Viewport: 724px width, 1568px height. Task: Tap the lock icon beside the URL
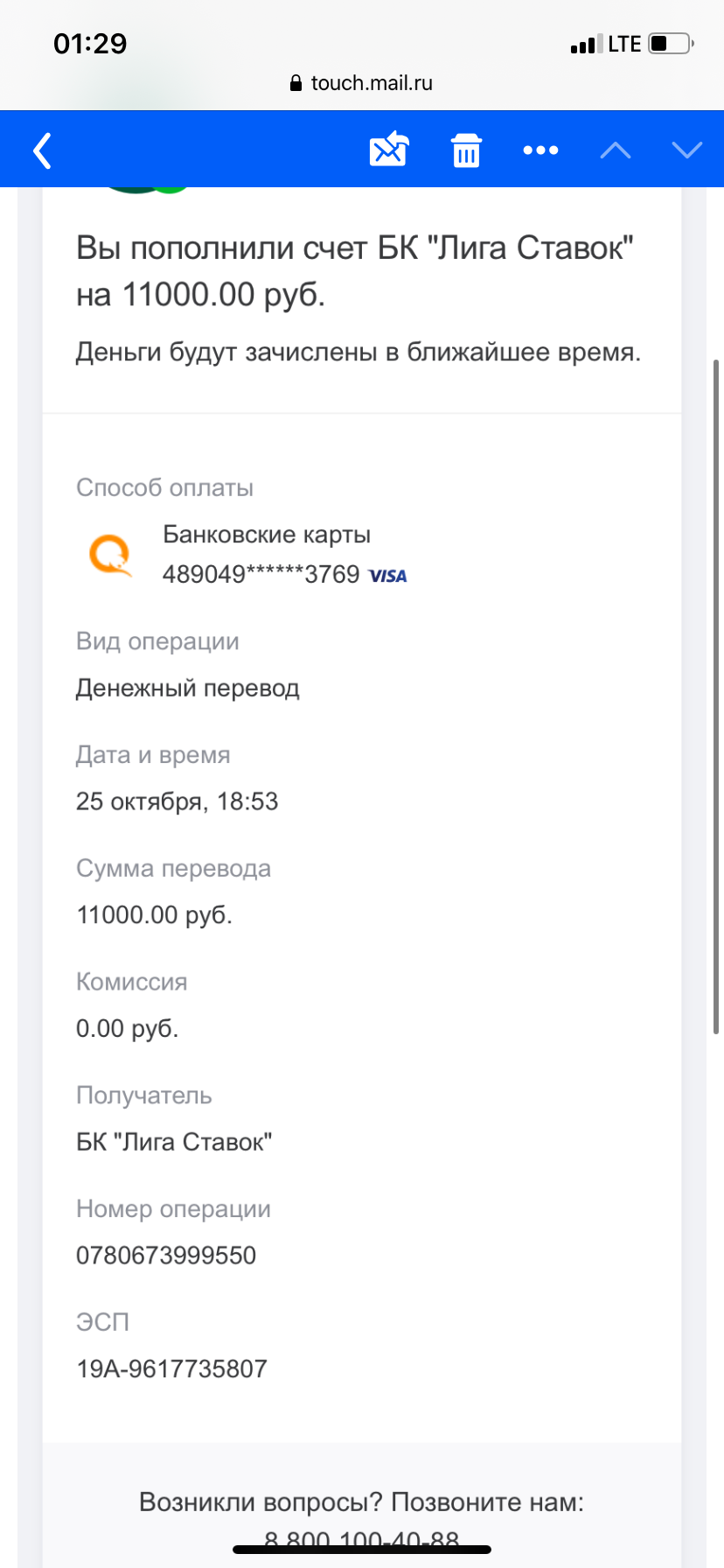296,83
